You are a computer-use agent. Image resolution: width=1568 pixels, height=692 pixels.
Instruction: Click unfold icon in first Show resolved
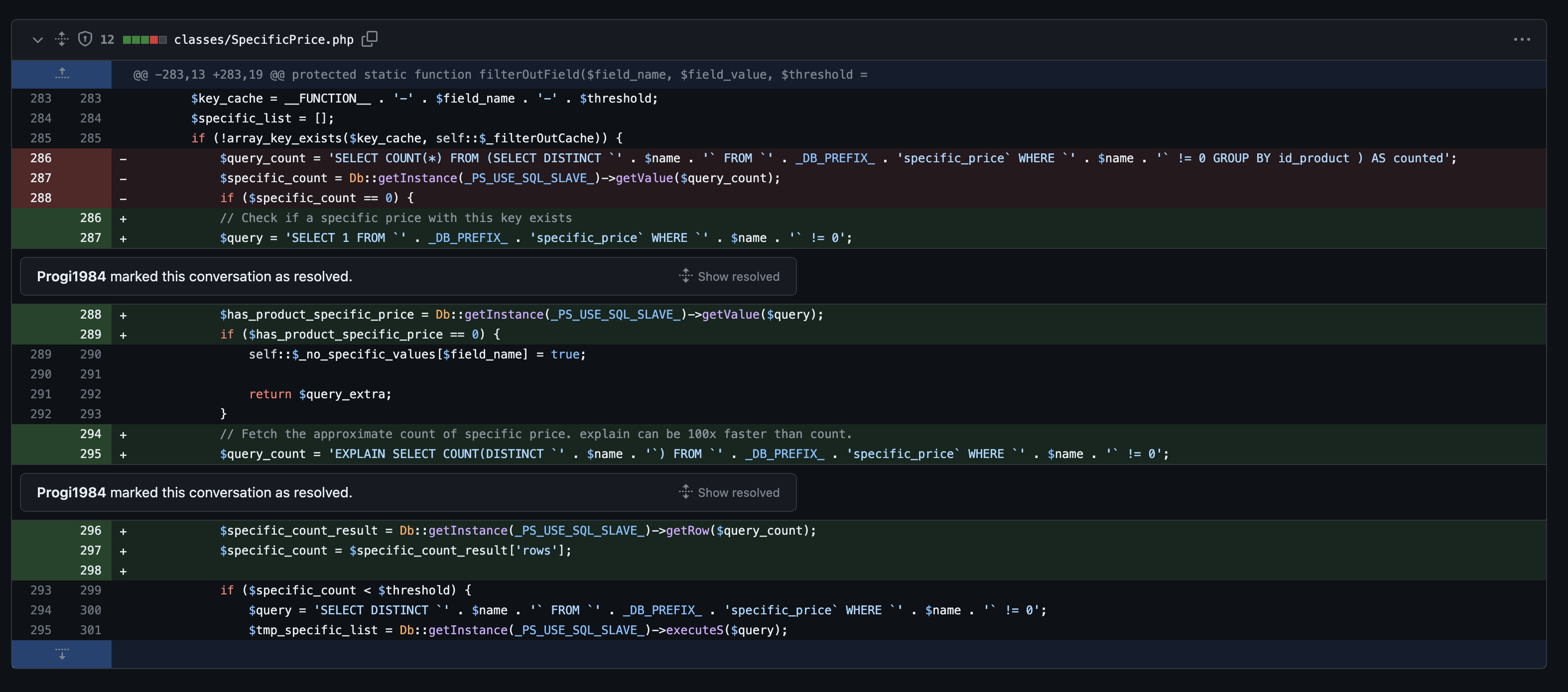tap(685, 276)
